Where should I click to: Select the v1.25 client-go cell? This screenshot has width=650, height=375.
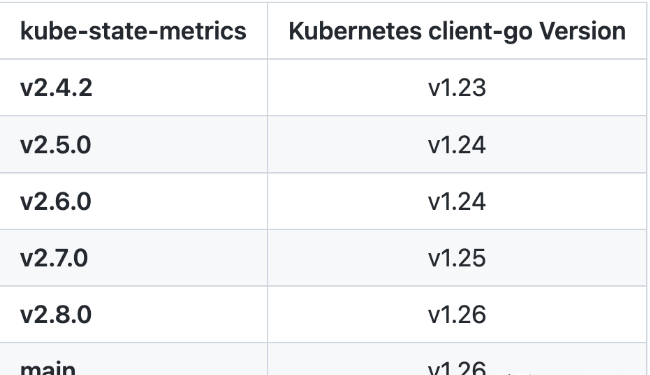pos(457,258)
